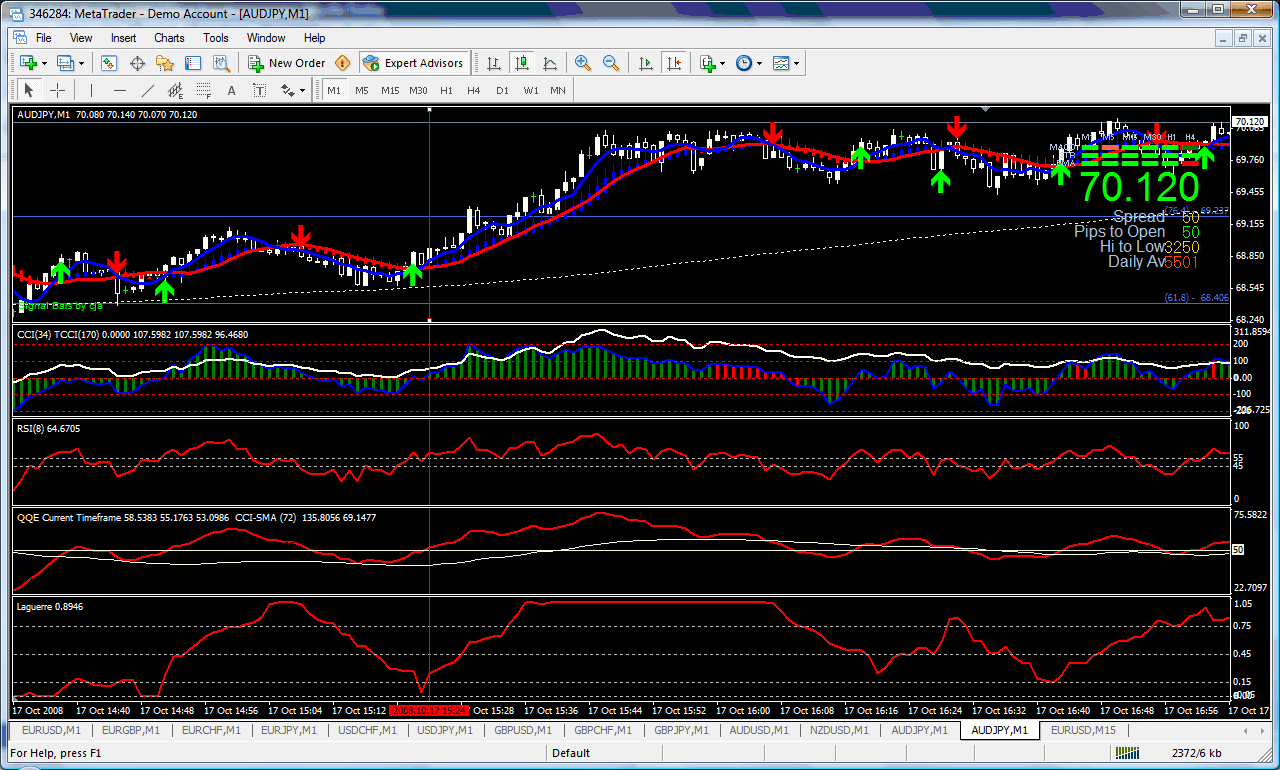Draw a horizontal line
The height and width of the screenshot is (770, 1280).
pyautogui.click(x=121, y=90)
